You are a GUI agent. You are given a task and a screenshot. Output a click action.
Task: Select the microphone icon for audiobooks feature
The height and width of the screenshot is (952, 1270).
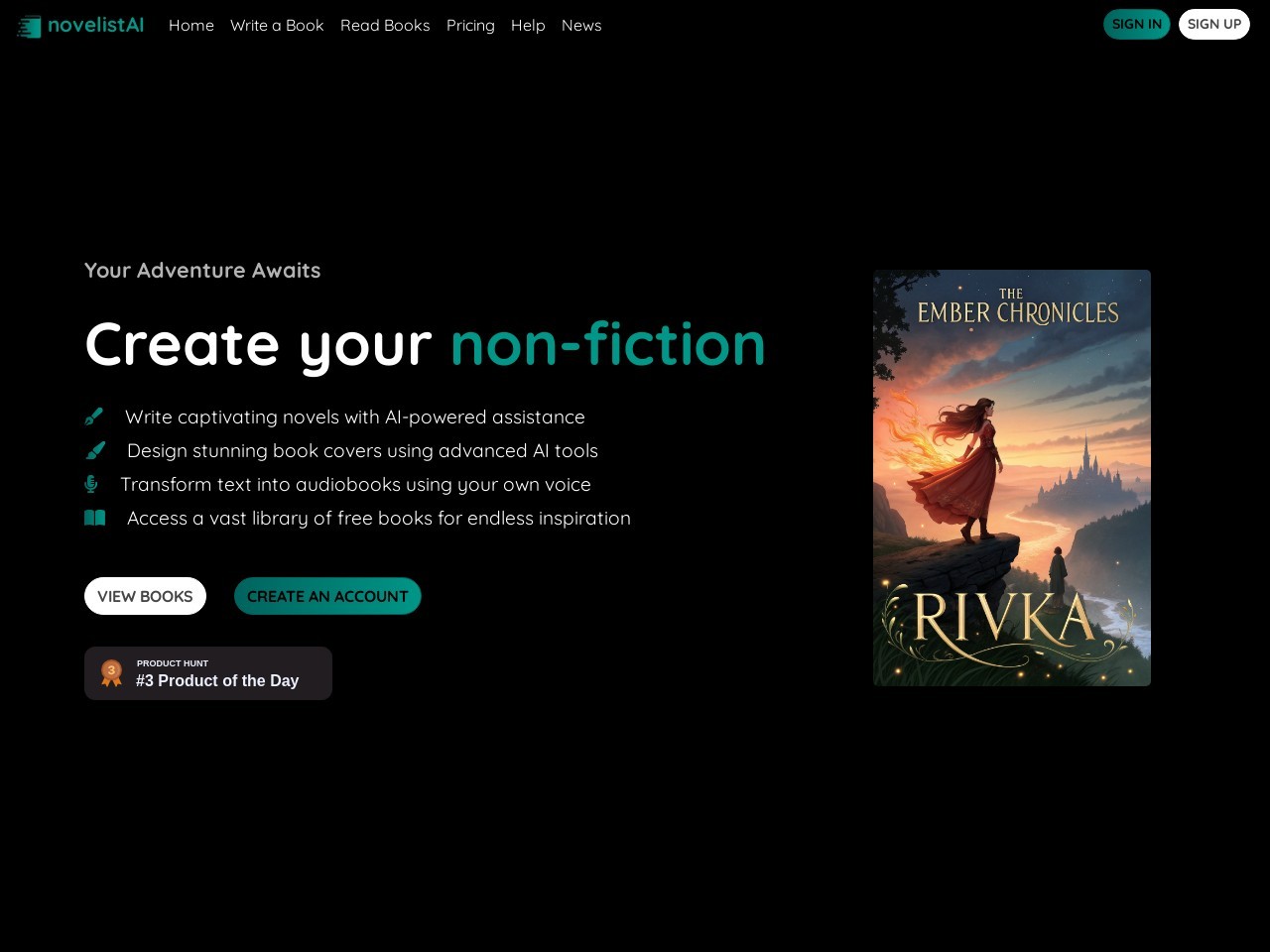[91, 484]
